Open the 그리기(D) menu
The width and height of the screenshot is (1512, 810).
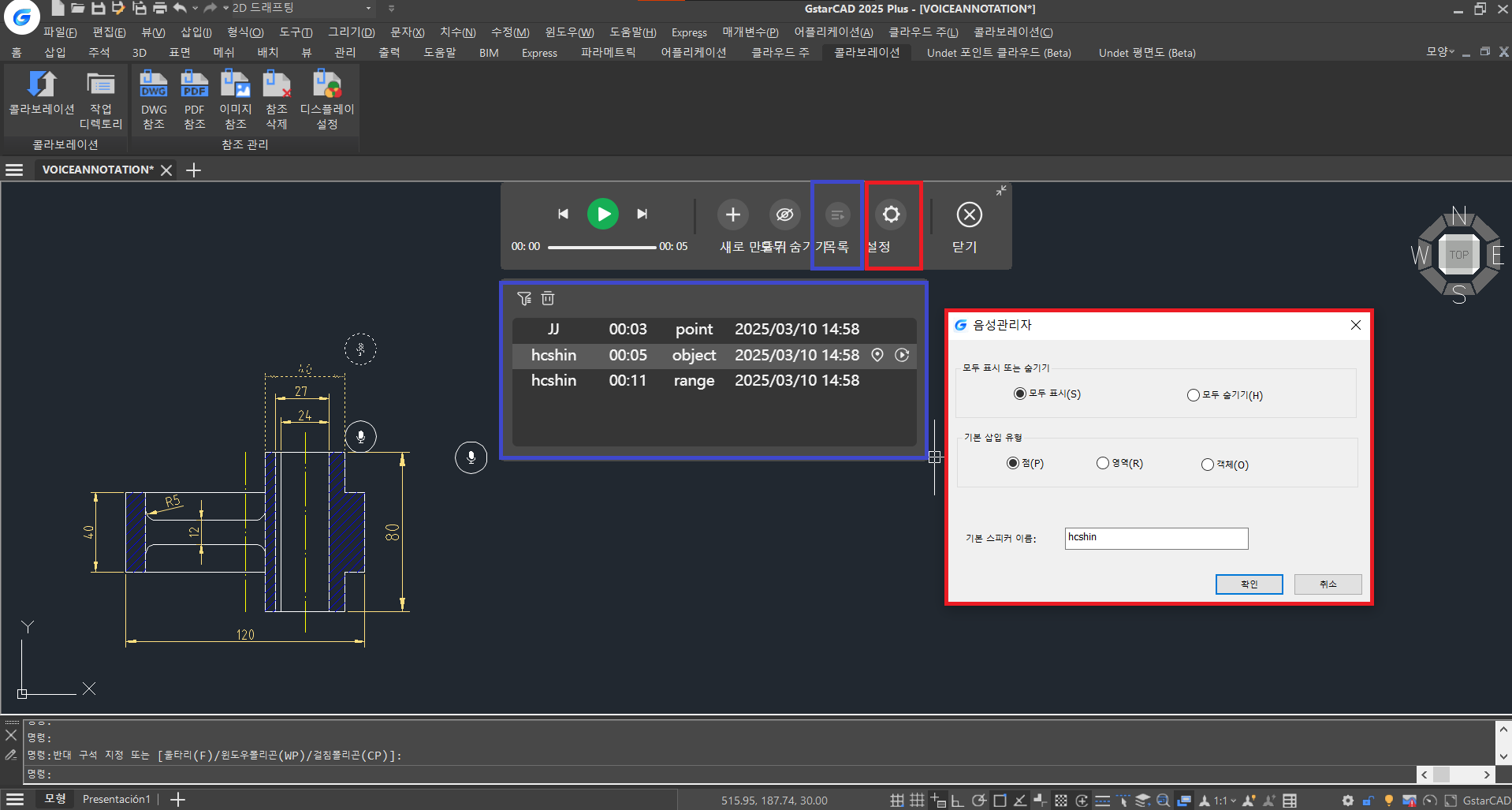pos(352,32)
